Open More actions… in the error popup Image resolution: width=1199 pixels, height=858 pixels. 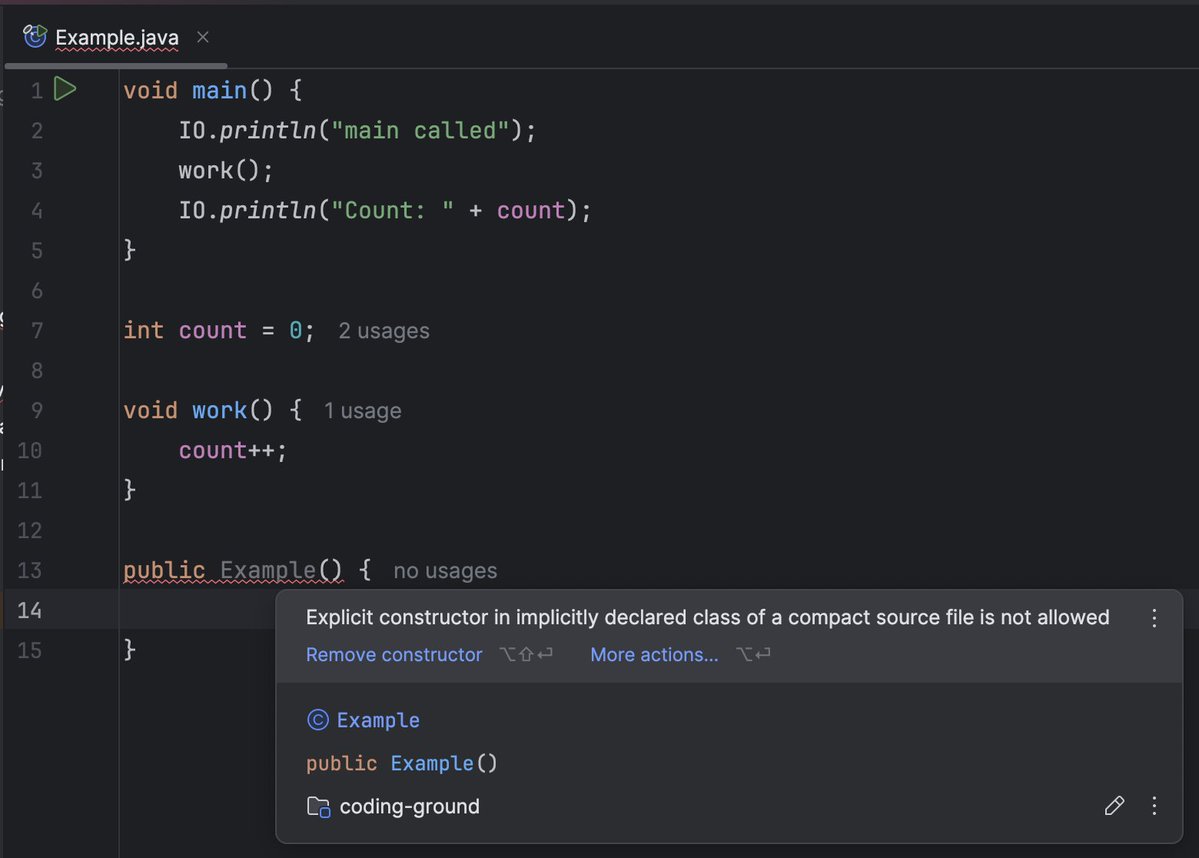[654, 655]
